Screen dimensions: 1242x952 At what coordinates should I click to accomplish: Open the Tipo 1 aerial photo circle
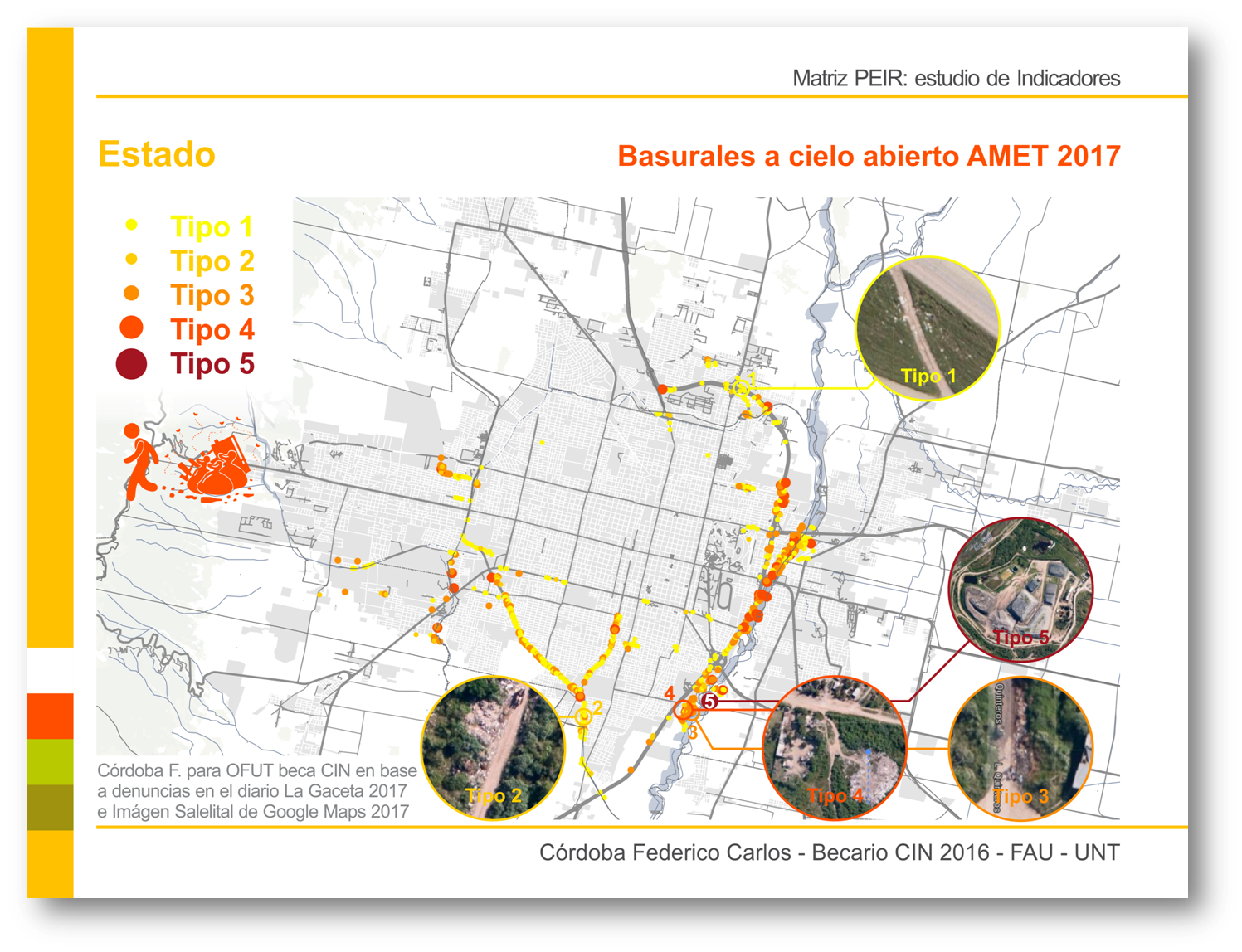pos(928,328)
